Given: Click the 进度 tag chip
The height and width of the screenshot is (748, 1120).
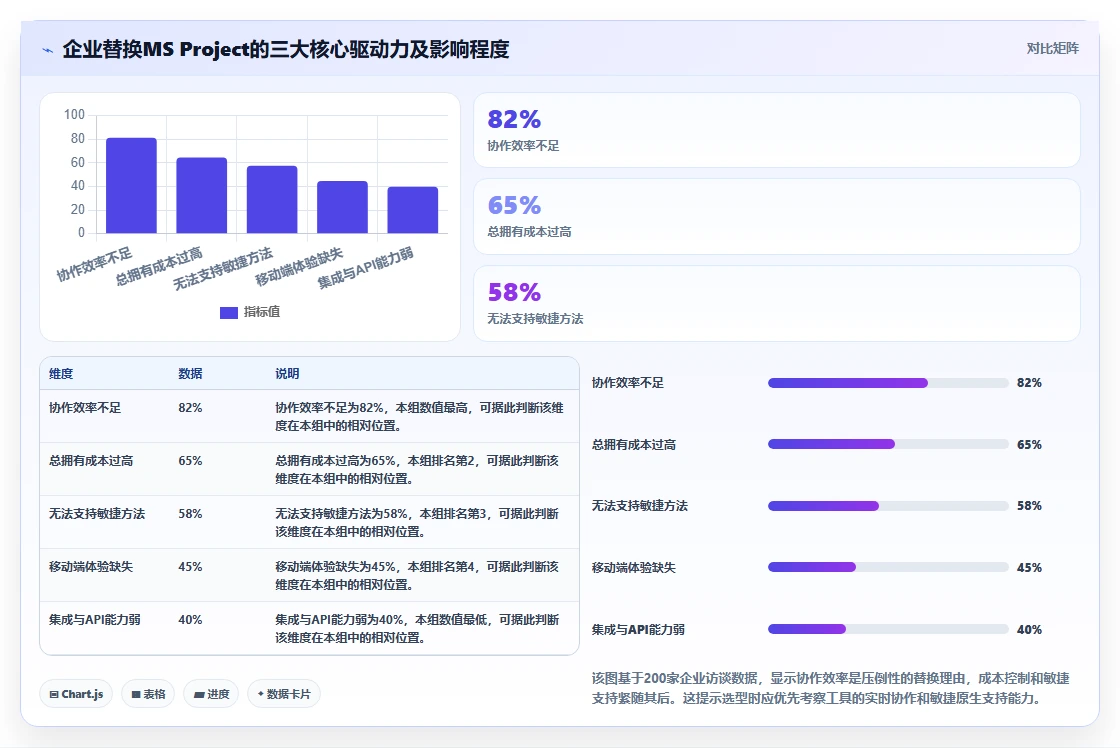Looking at the screenshot, I should tap(211, 694).
